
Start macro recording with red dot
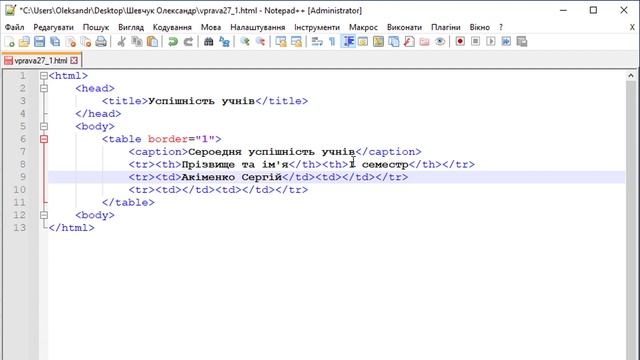460,42
